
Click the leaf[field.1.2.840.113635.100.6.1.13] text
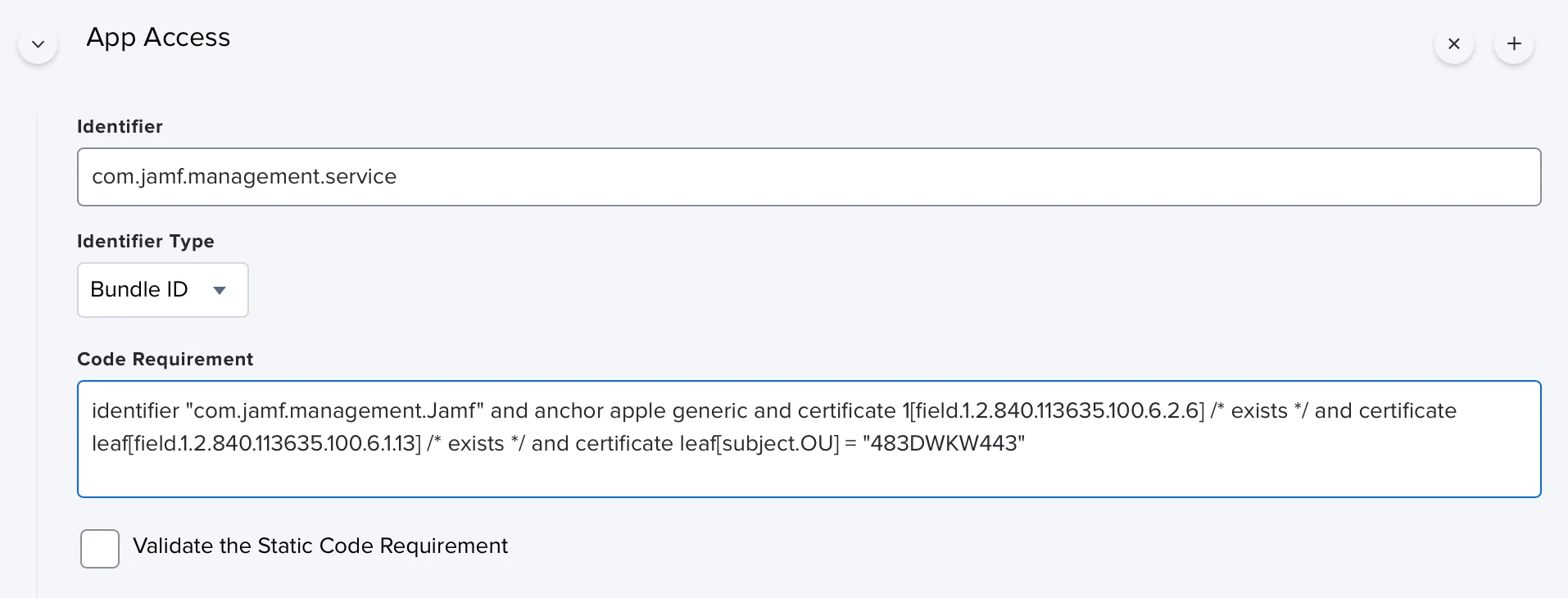(x=256, y=443)
